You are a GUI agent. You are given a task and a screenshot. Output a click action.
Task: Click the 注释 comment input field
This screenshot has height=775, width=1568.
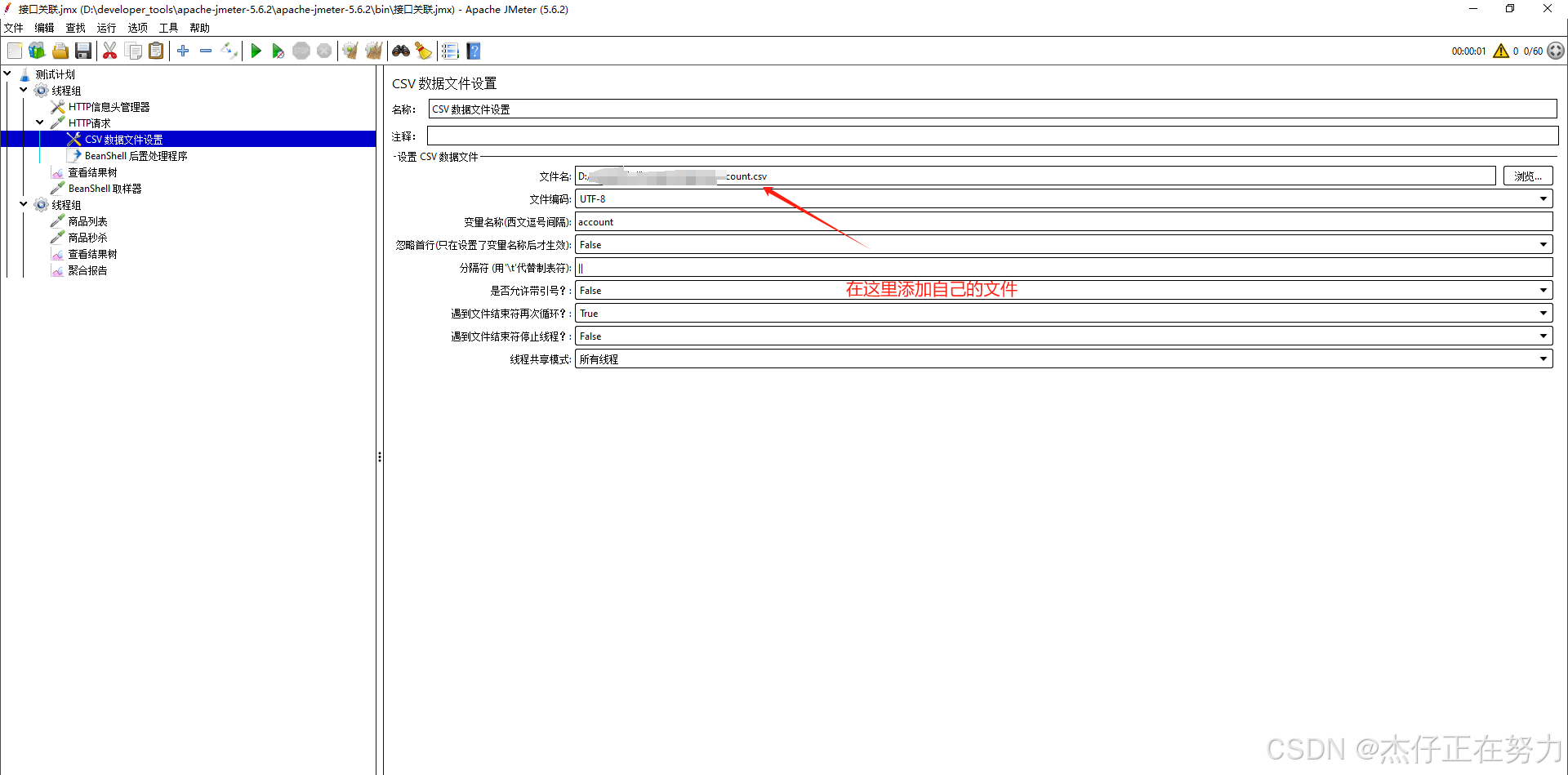[x=992, y=136]
